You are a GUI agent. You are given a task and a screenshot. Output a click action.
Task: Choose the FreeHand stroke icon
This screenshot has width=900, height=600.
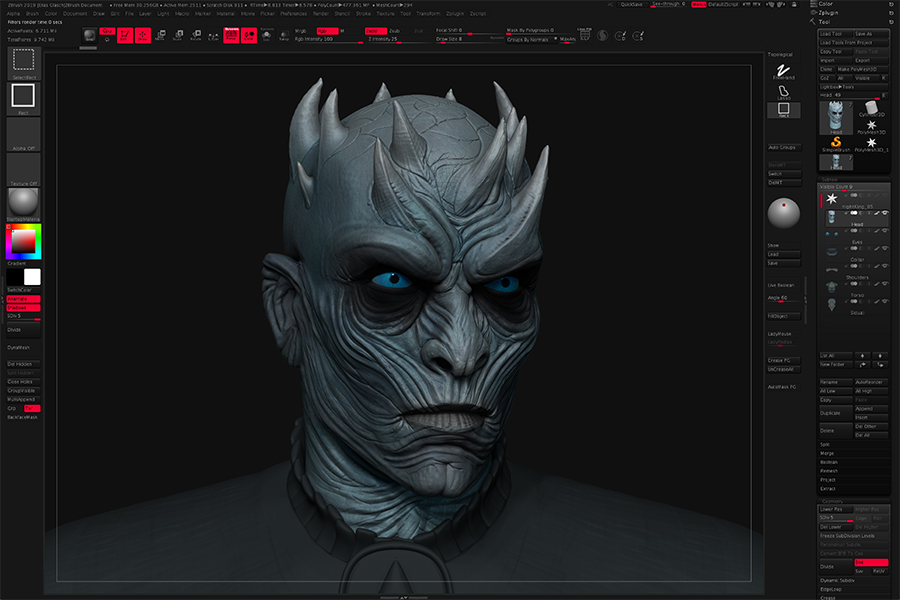(x=783, y=72)
